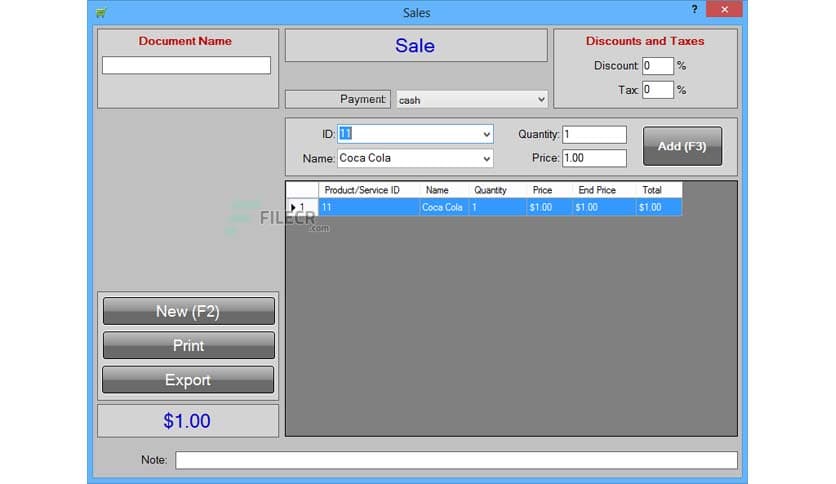Click the Quantity input field
Image resolution: width=836 pixels, height=484 pixels.
[x=594, y=134]
